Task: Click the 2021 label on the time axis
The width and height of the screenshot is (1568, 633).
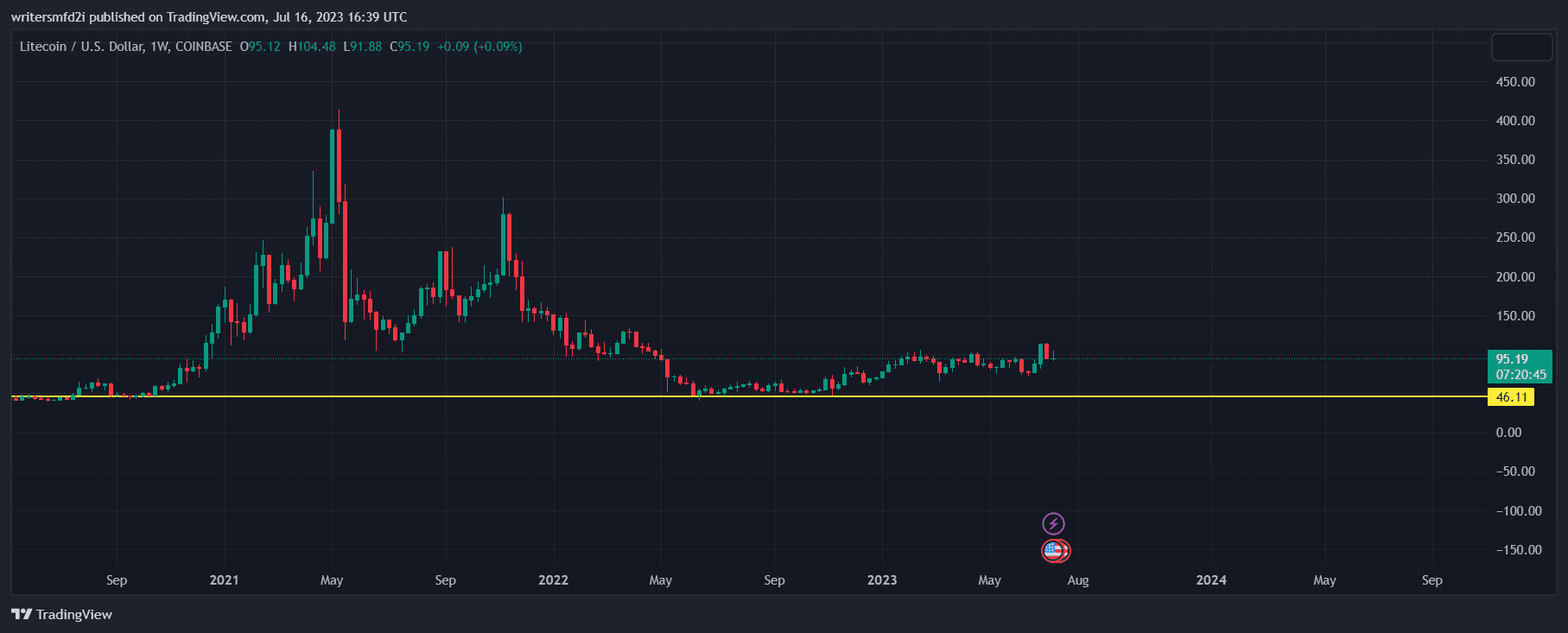Action: [224, 580]
